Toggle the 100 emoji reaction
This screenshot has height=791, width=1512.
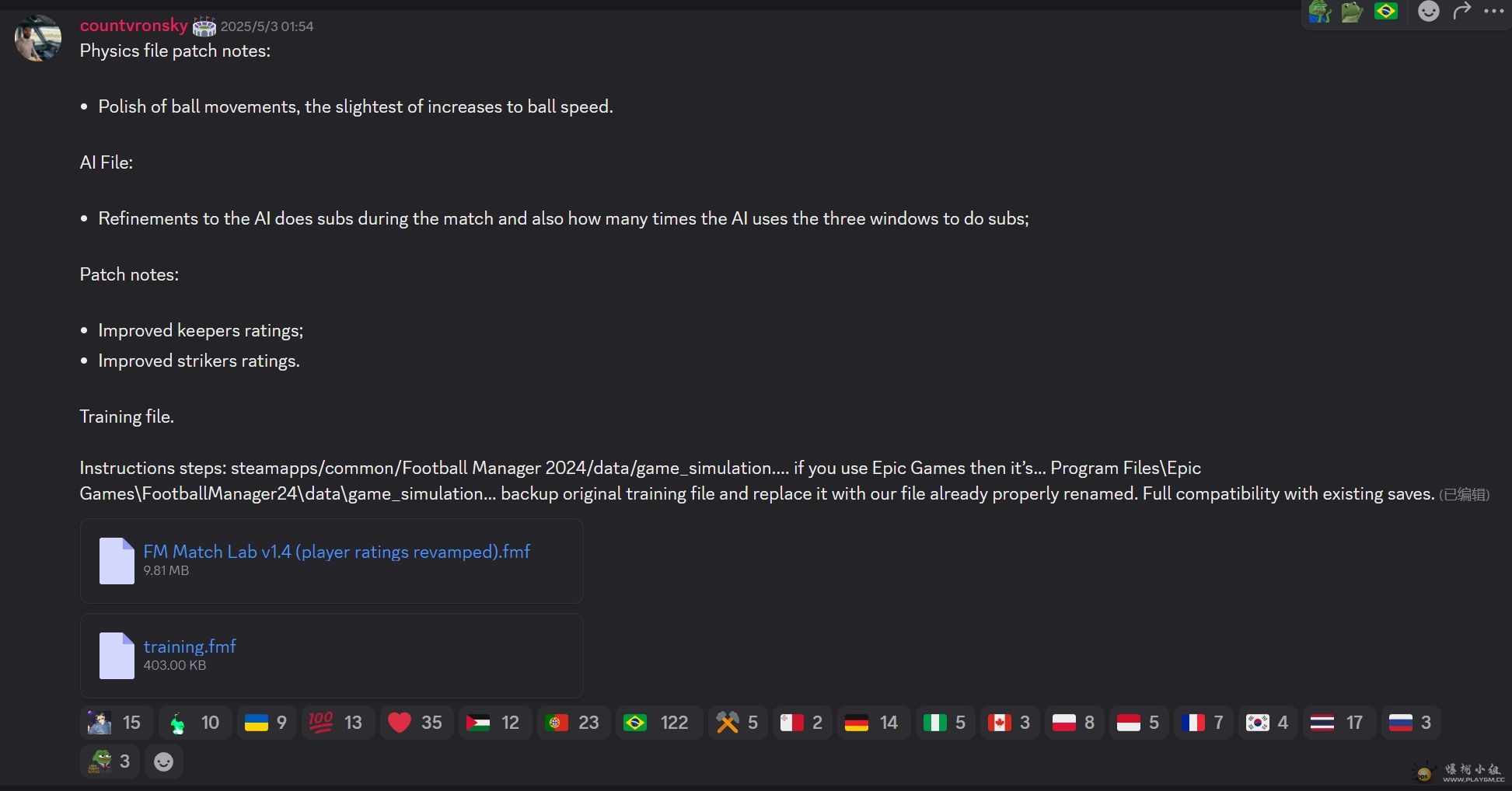click(x=337, y=723)
